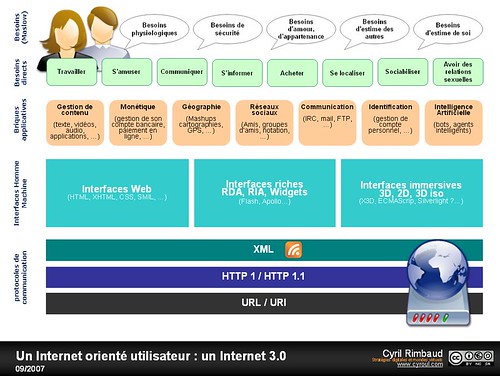Image resolution: width=500 pixels, height=376 pixels.
Task: Click the Travailler green box
Action: coord(72,72)
